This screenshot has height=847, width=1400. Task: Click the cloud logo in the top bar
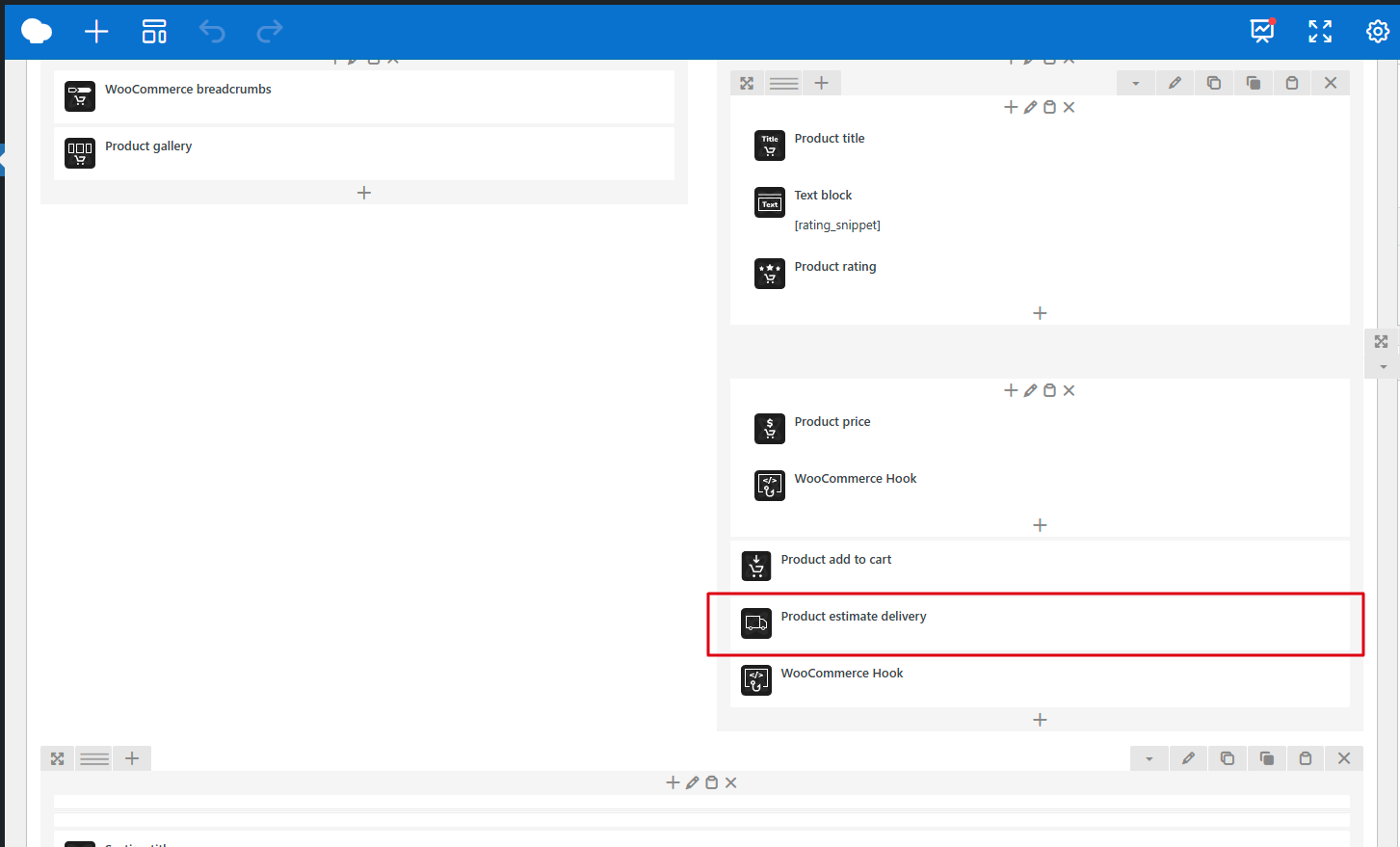pos(37,31)
